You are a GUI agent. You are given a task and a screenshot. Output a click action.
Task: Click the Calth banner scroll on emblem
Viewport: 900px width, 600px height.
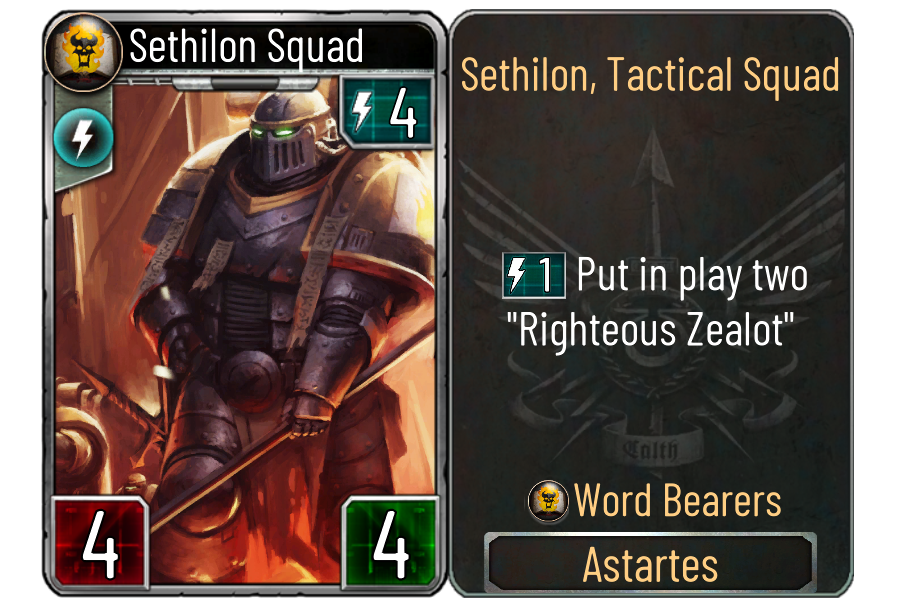tap(650, 449)
